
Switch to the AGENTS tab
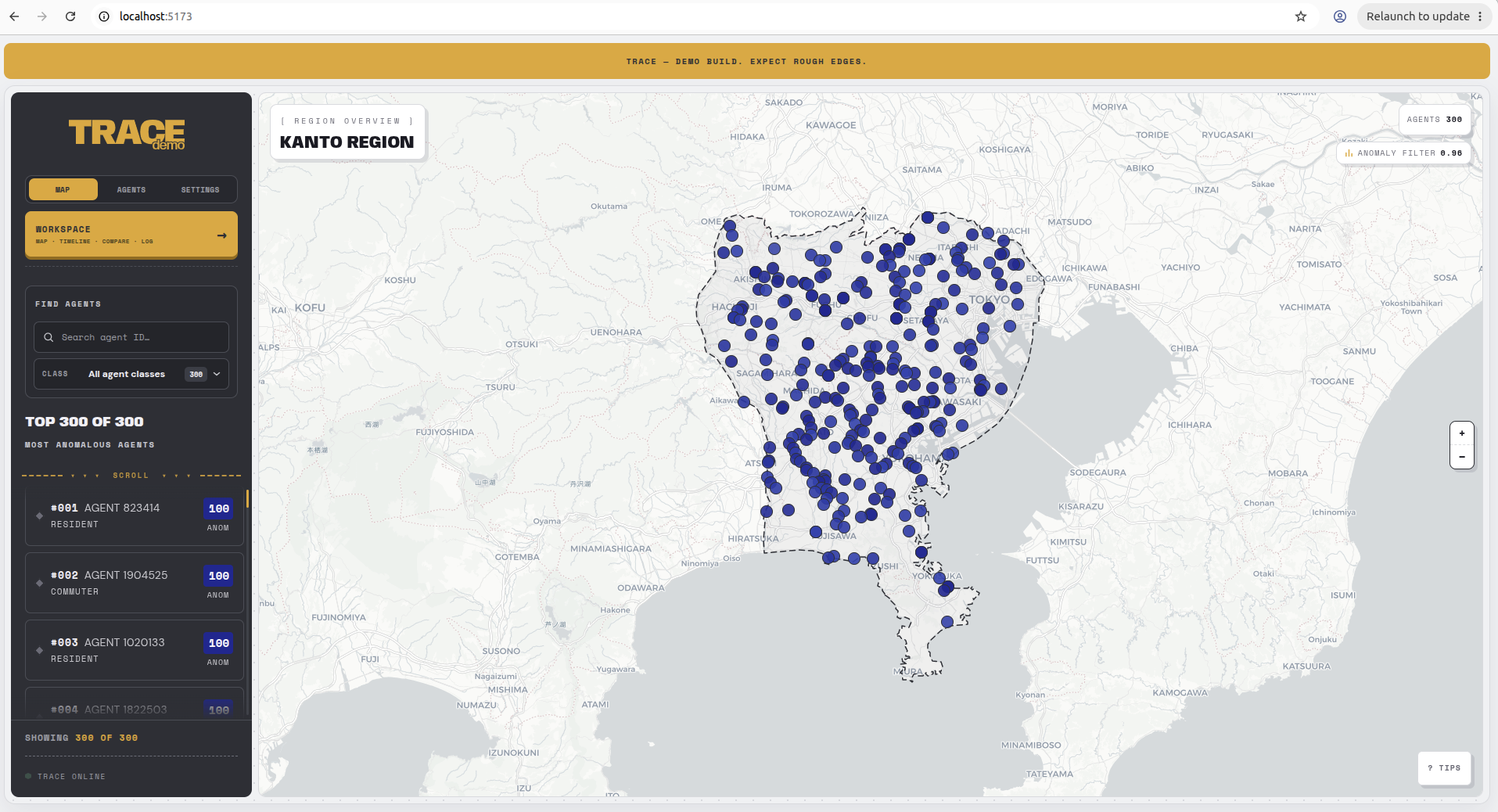[131, 189]
